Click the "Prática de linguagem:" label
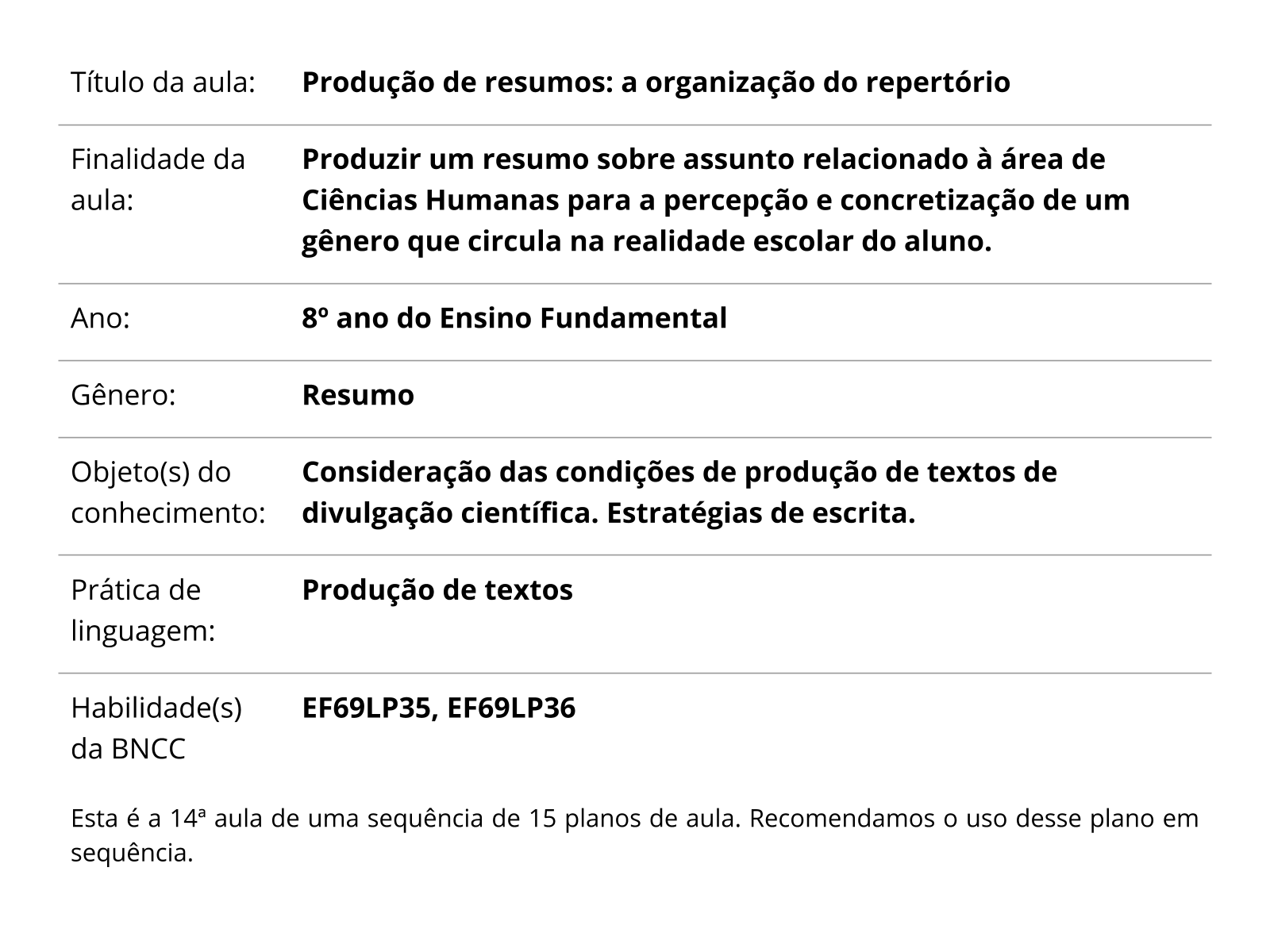1270x952 pixels. point(143,610)
